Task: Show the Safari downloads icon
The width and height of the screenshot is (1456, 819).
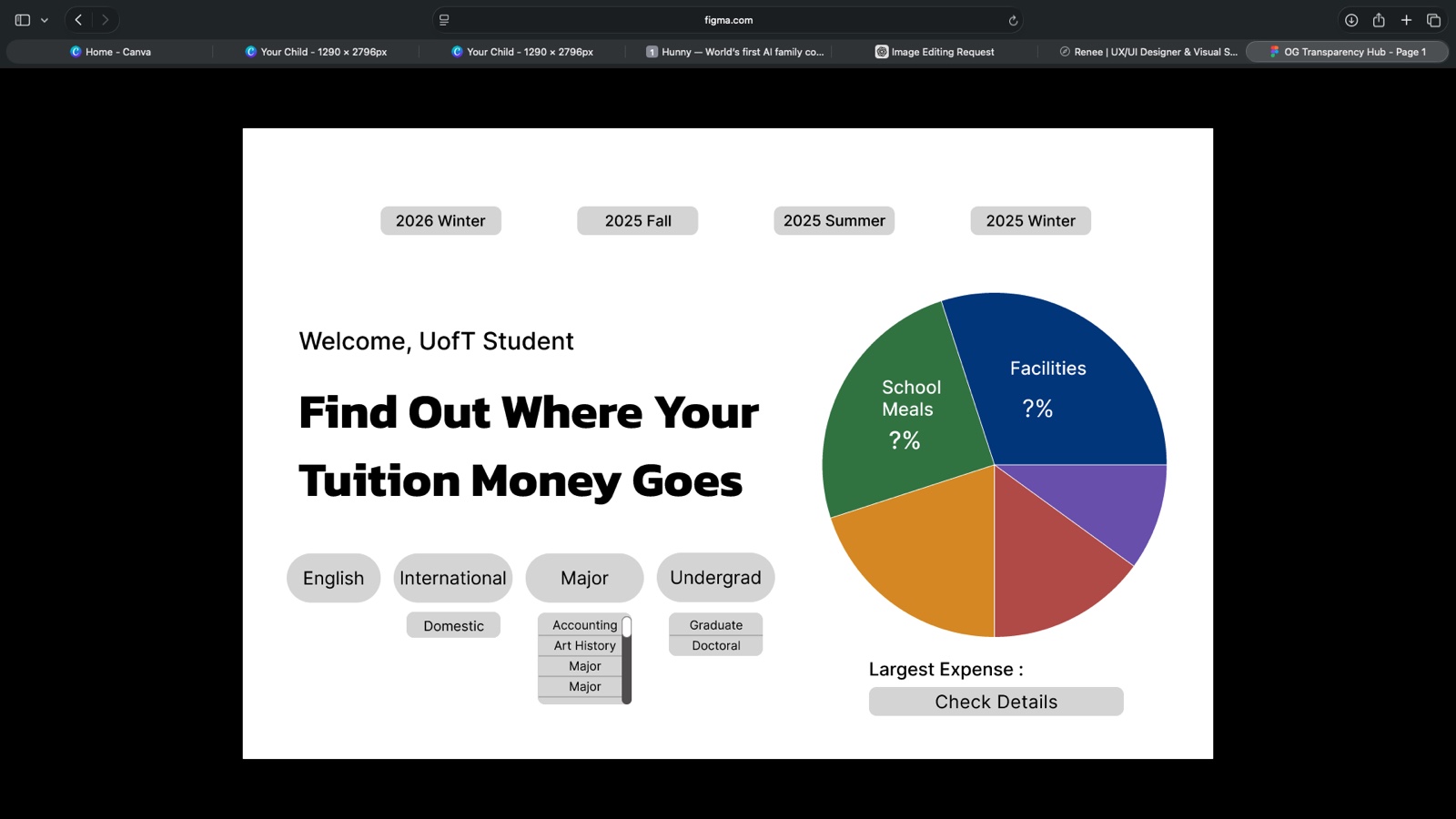Action: (x=1351, y=20)
